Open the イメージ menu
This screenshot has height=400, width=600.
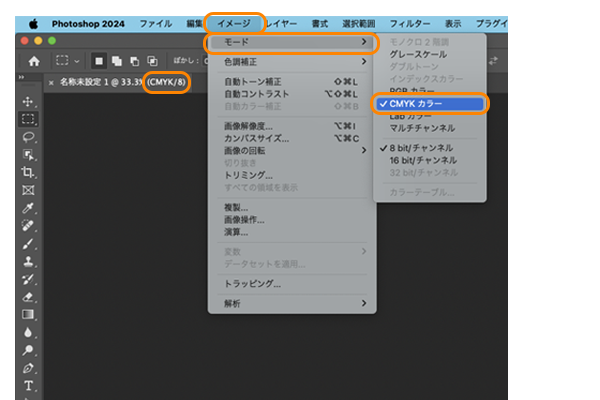[234, 24]
